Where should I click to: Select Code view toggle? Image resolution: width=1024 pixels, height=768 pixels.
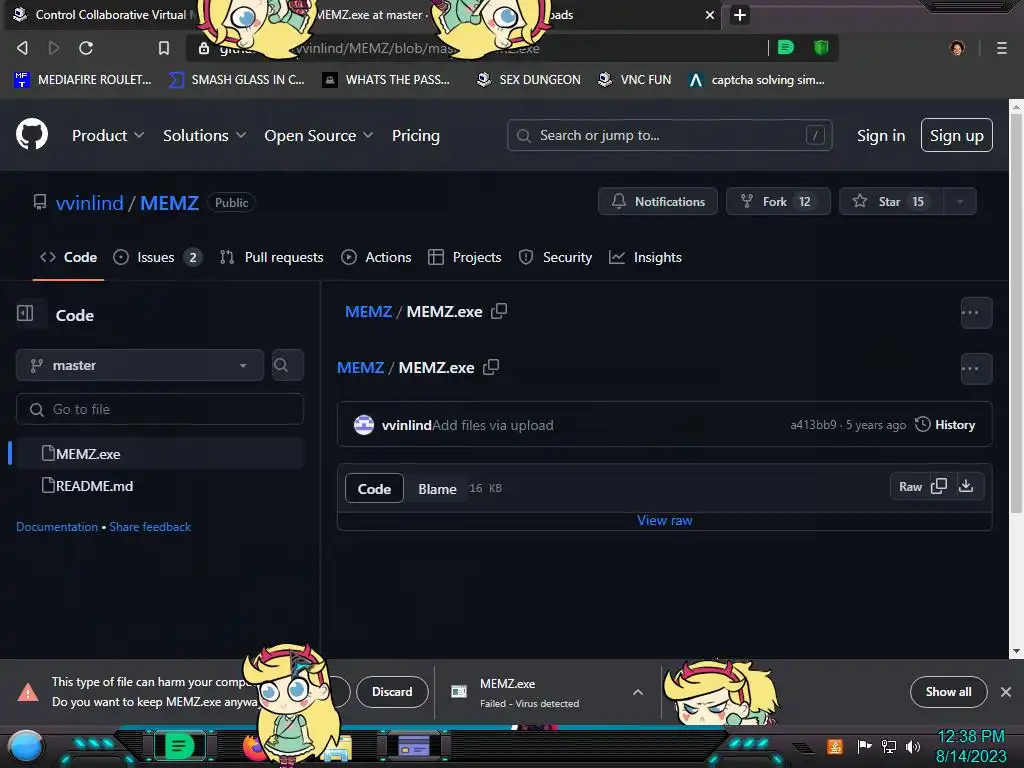pos(374,488)
